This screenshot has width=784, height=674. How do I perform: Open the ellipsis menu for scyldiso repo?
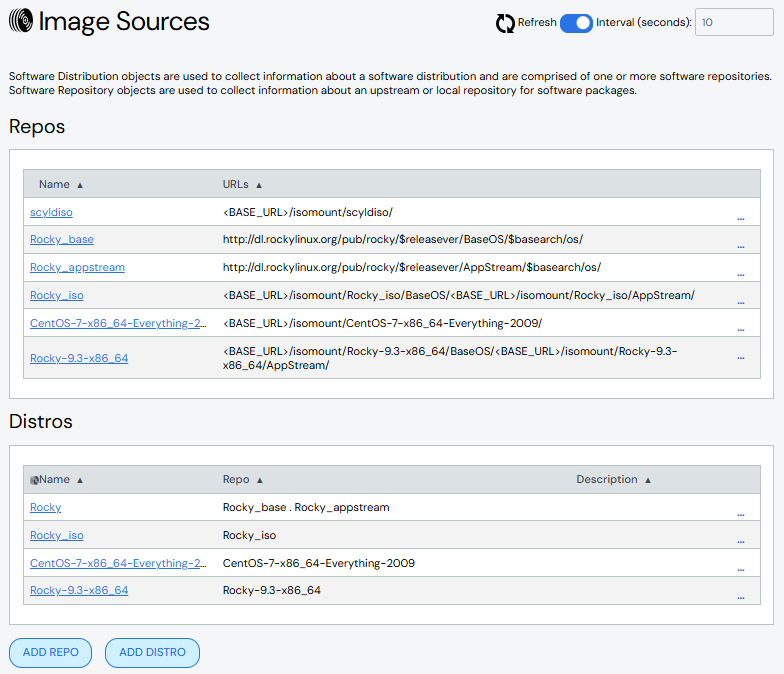click(x=740, y=218)
